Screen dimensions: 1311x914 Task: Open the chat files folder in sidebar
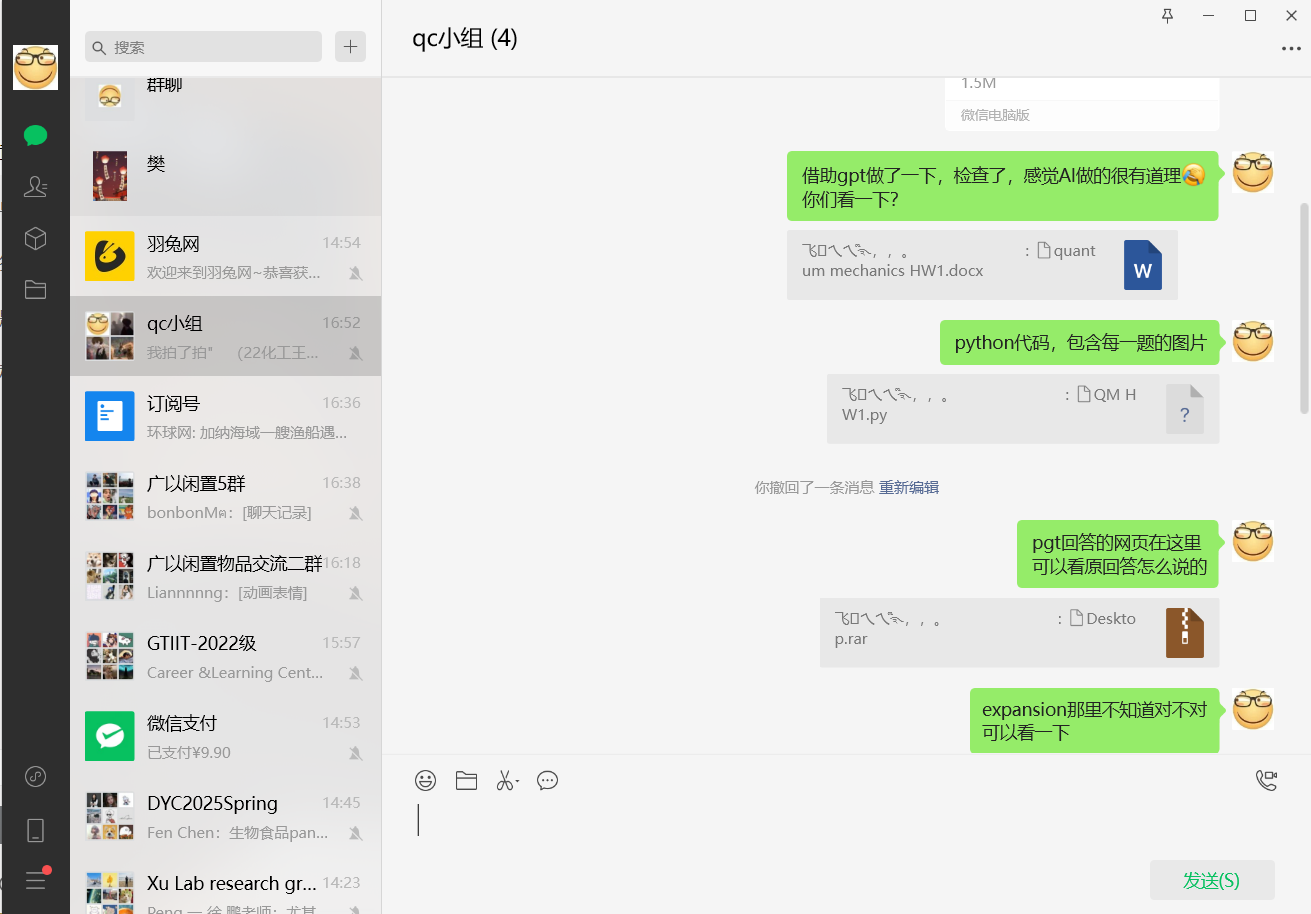[x=36, y=290]
